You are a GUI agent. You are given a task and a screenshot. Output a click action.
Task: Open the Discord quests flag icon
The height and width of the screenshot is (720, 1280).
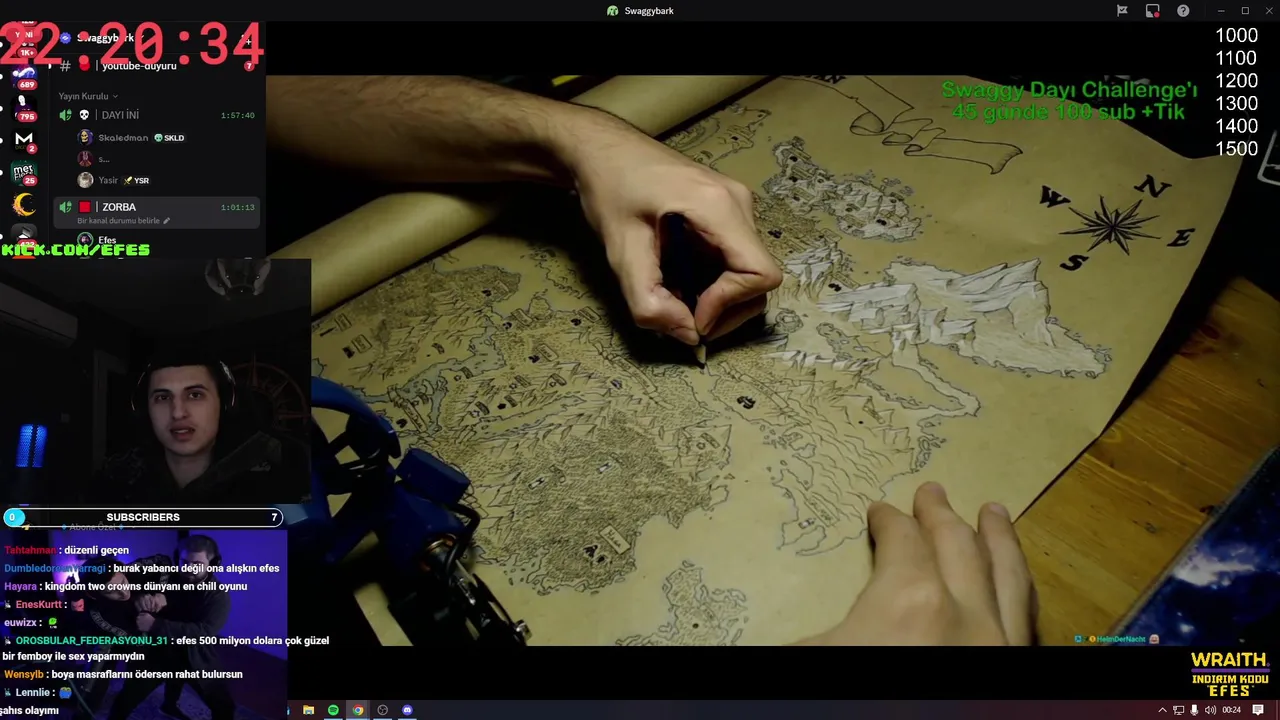click(1122, 11)
